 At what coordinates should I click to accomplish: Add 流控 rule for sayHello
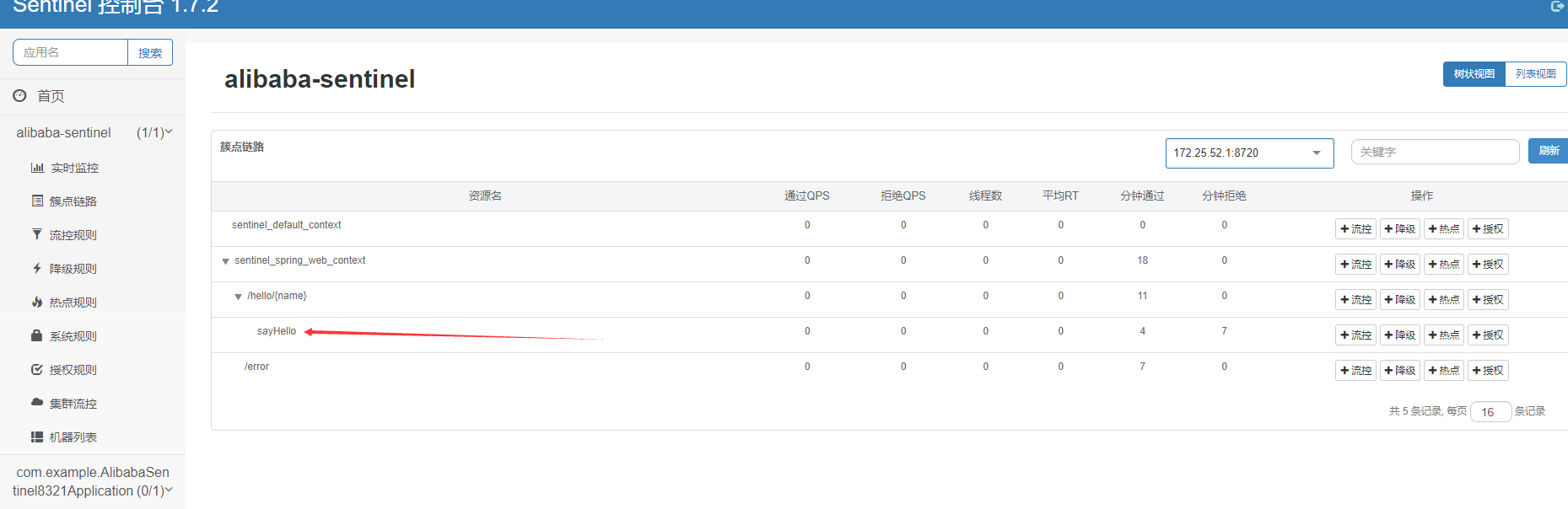[x=1355, y=335]
